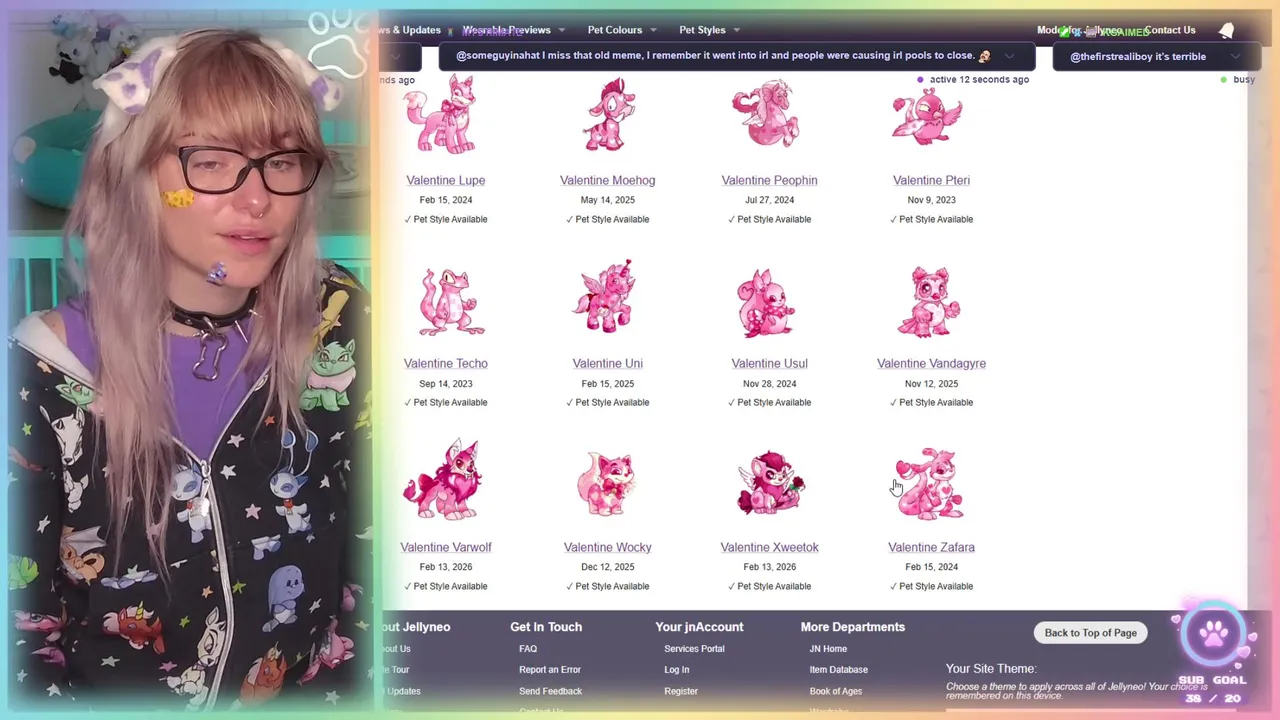This screenshot has height=720, width=1280.
Task: Click the Valentine Zafara pet image
Action: pyautogui.click(x=930, y=484)
